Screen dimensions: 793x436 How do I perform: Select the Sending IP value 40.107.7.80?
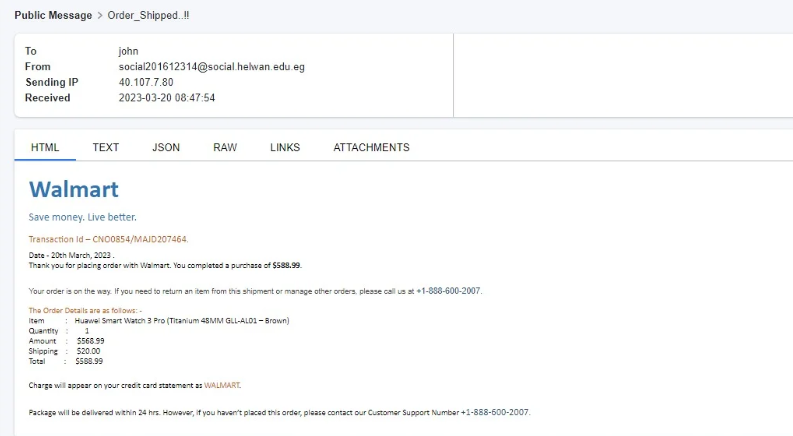click(x=146, y=82)
